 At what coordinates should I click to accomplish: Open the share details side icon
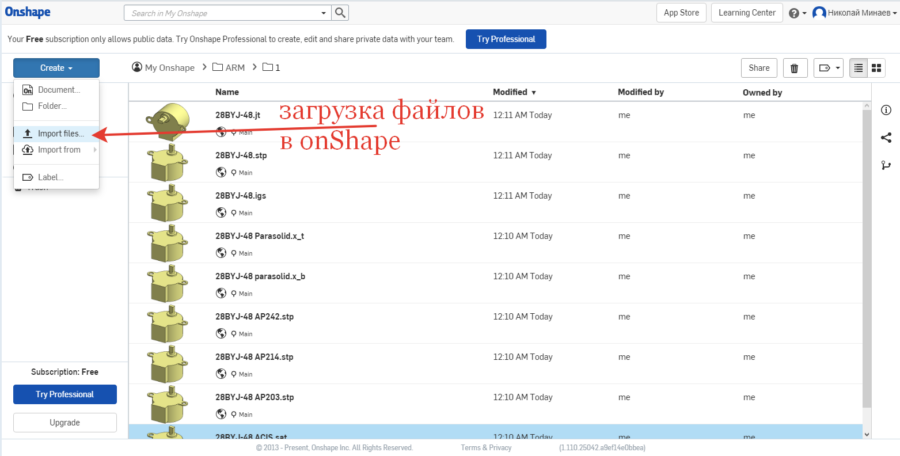tap(886, 138)
